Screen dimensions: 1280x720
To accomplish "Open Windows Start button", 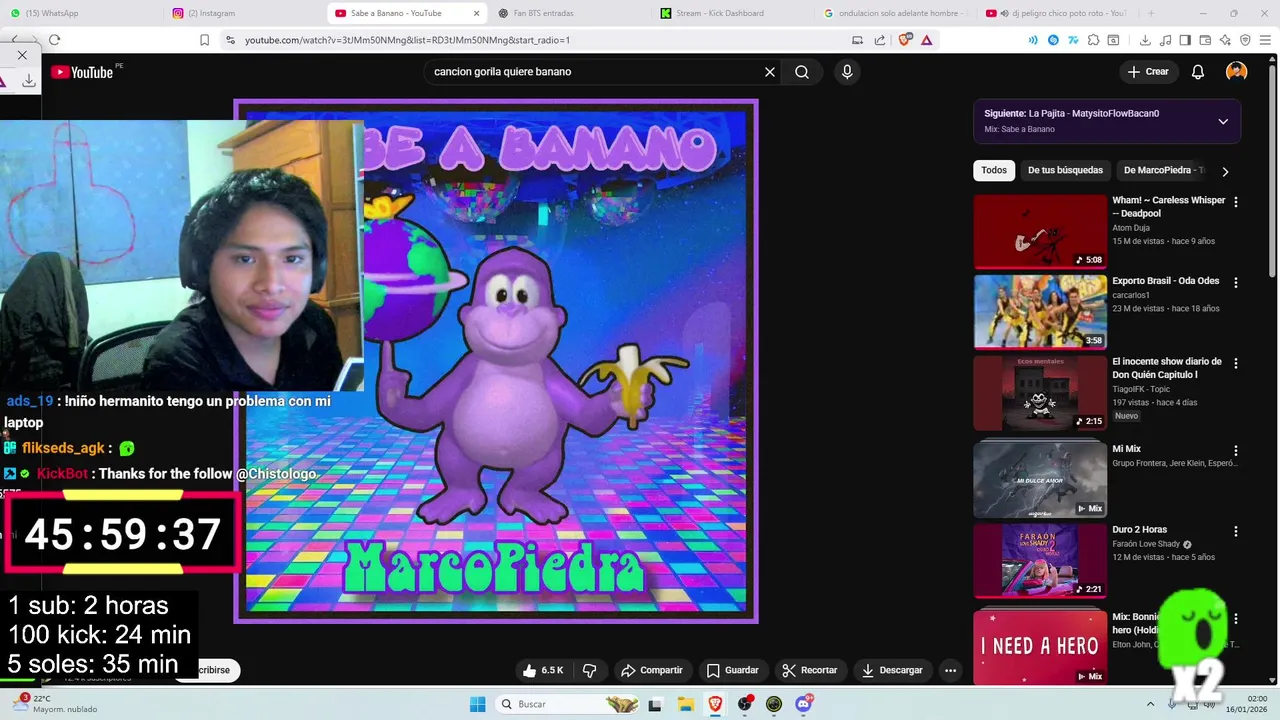I will pos(478,704).
